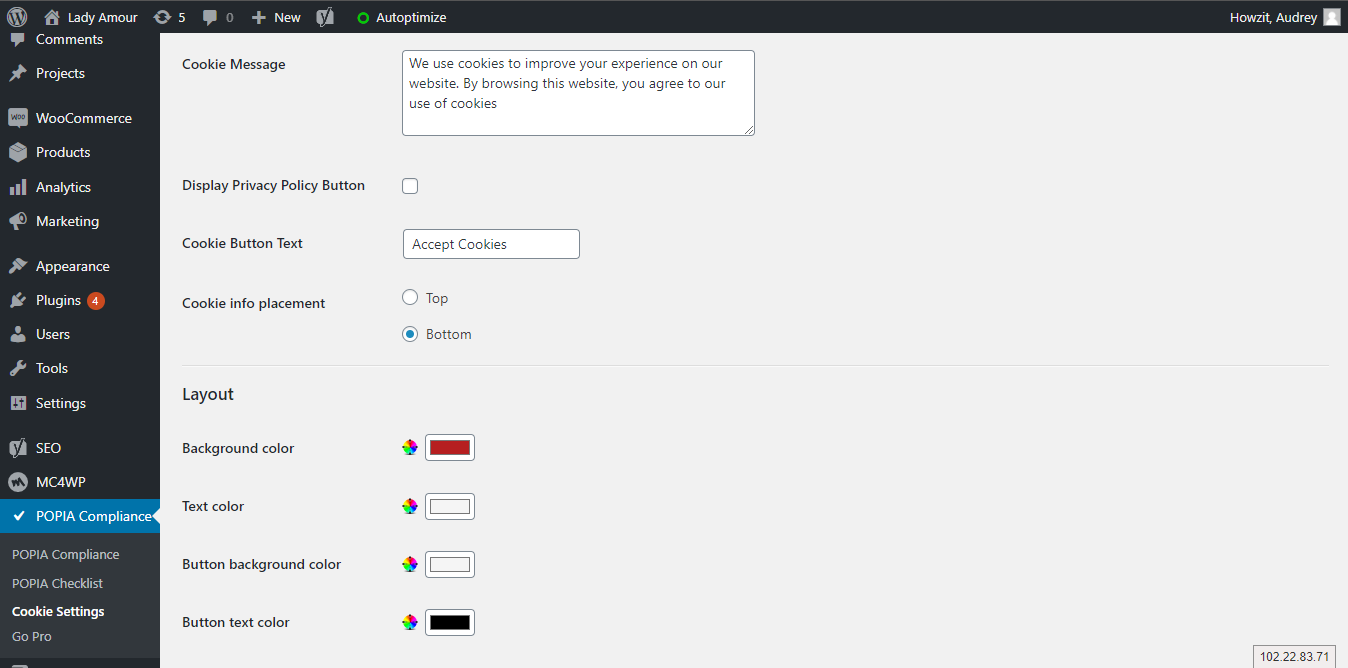Click color wheel icon beside Text color
The image size is (1348, 668).
410,506
